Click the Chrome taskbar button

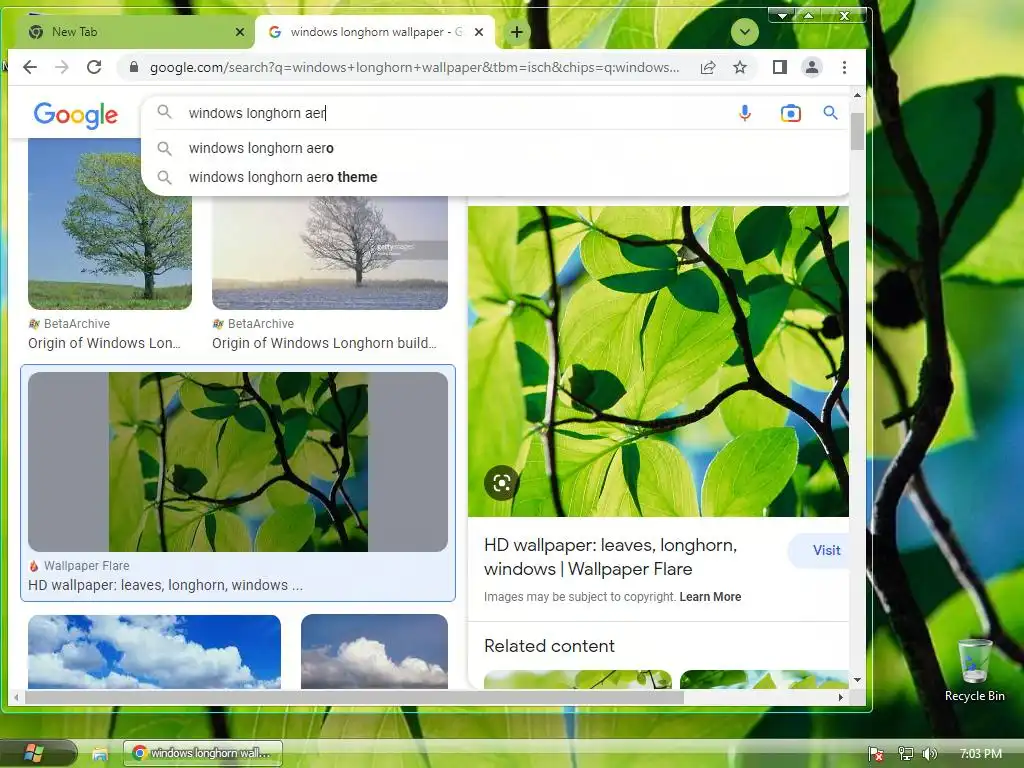point(203,753)
